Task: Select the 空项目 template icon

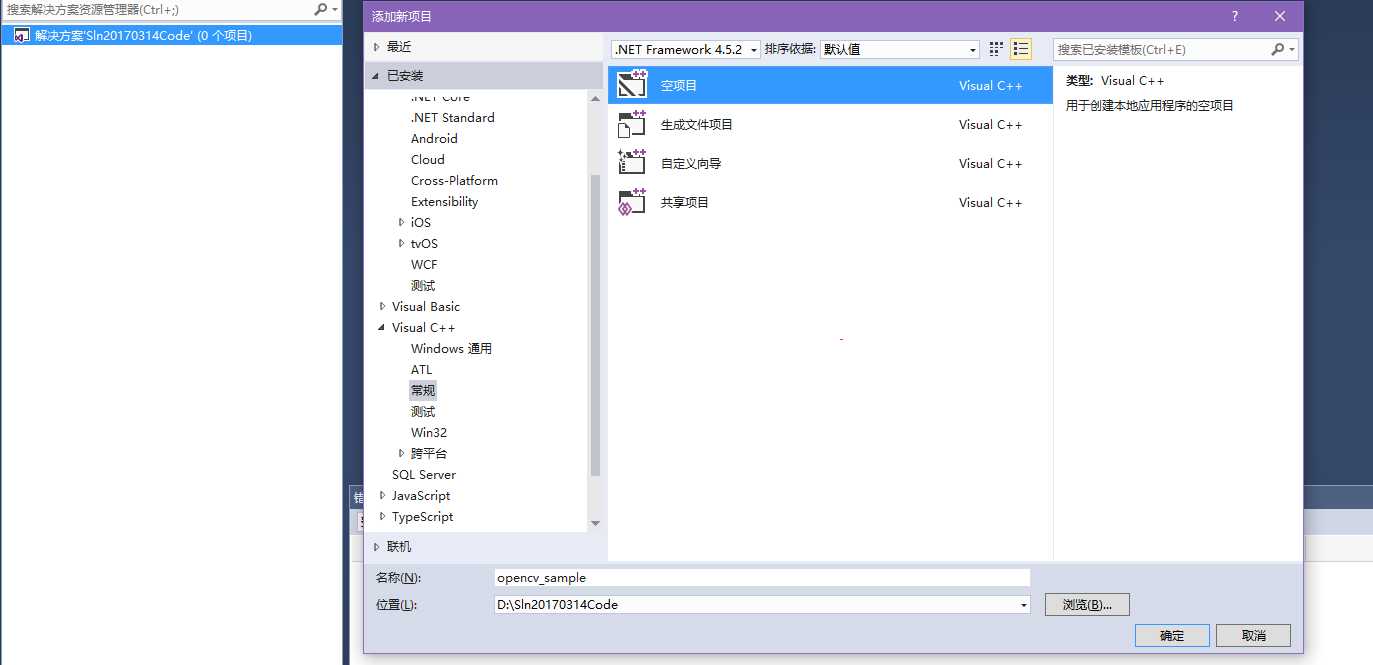Action: tap(632, 85)
